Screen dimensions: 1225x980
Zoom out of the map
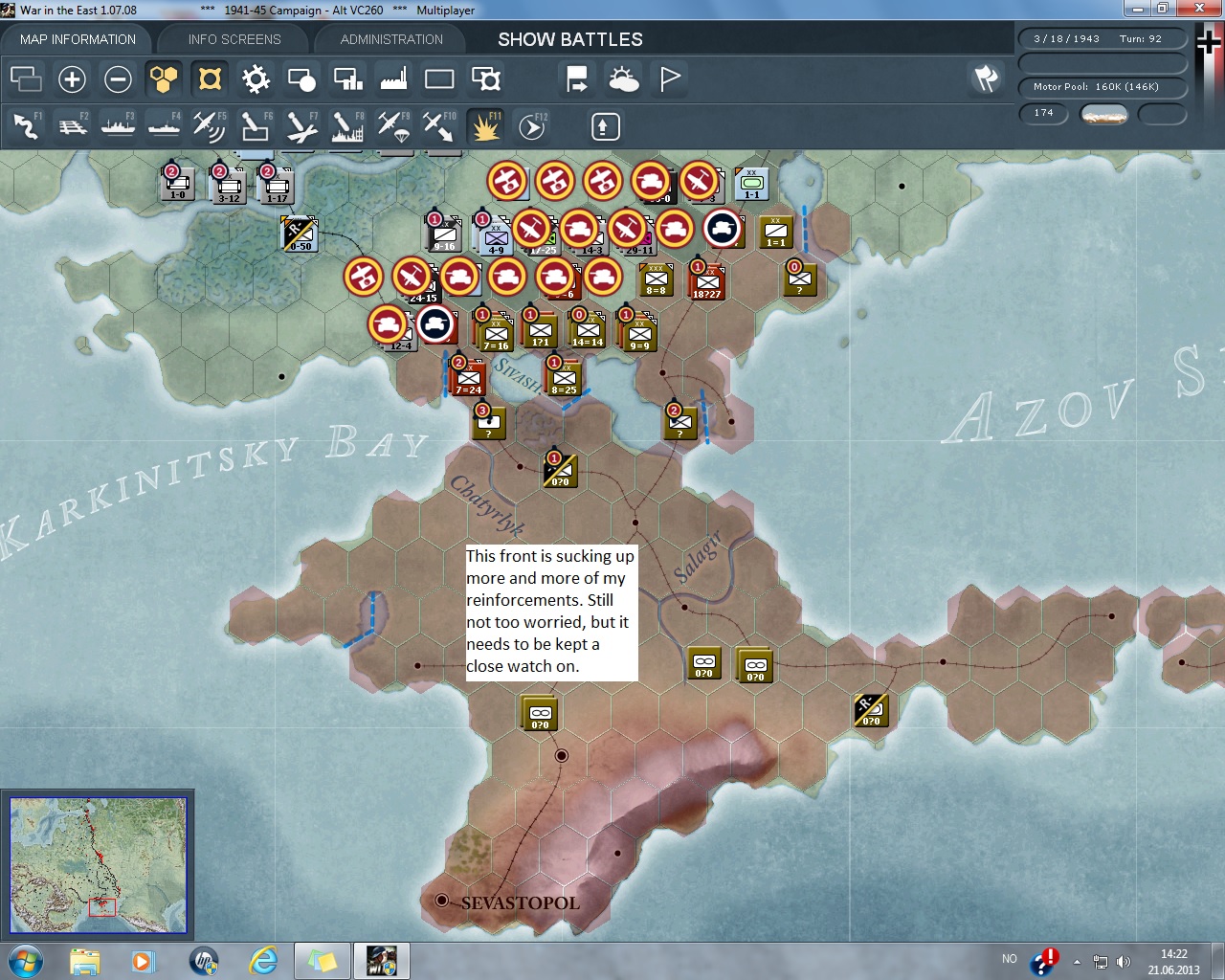pyautogui.click(x=118, y=78)
